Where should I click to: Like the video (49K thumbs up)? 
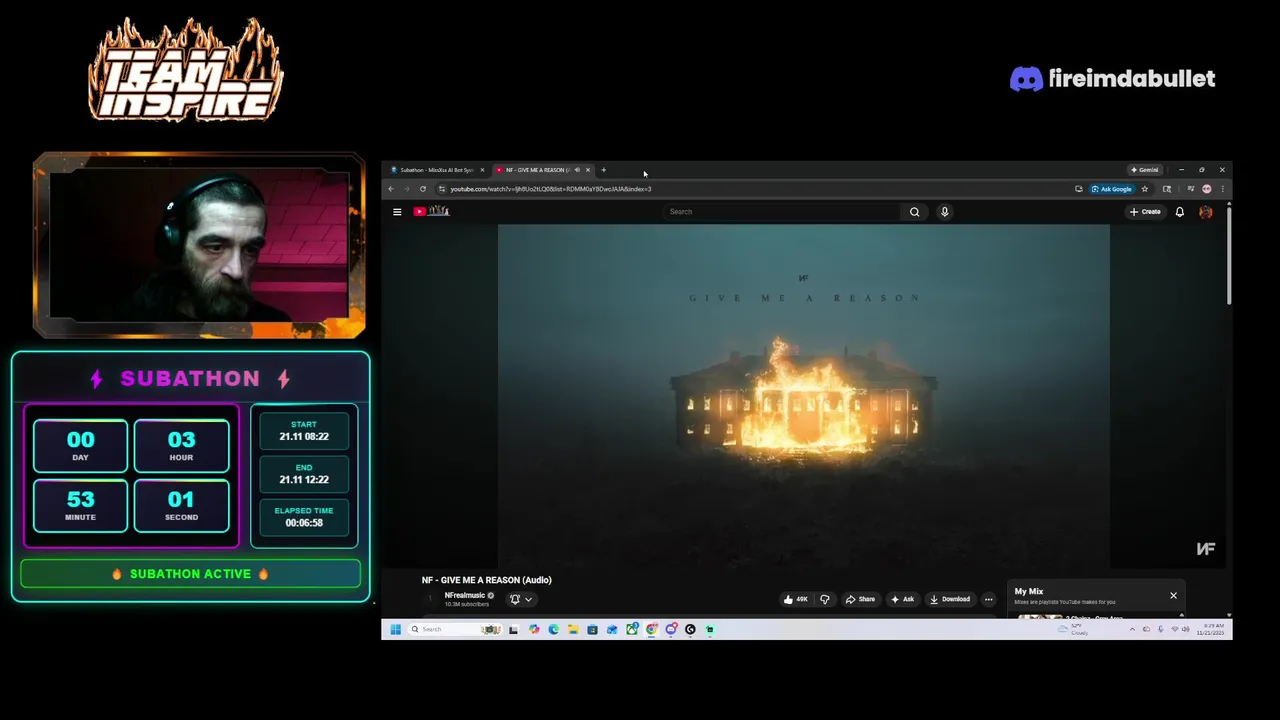796,599
